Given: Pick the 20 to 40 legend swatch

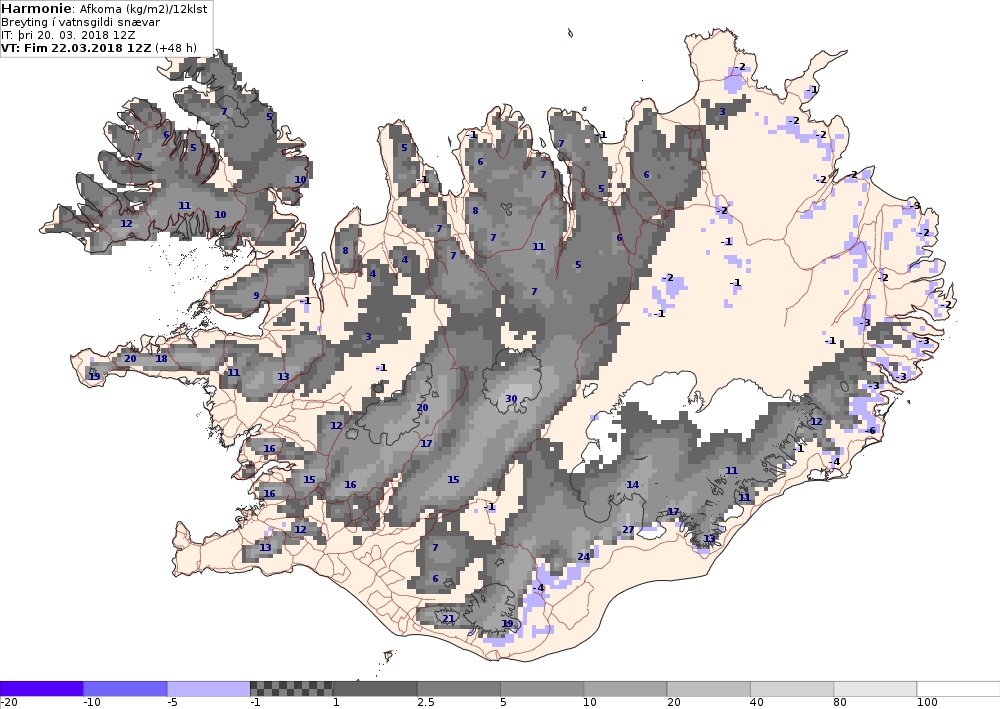Looking at the screenshot, I should (709, 689).
